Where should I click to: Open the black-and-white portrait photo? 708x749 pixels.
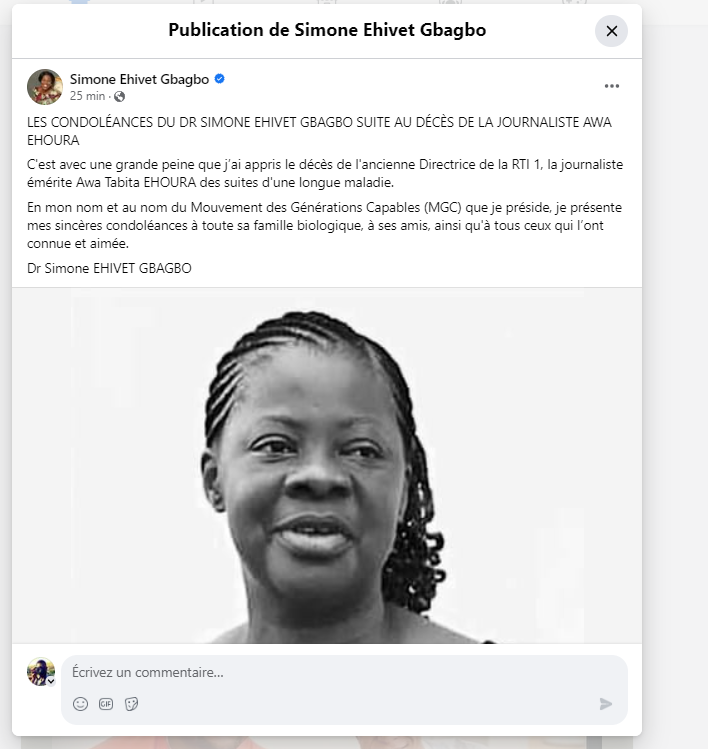pos(327,466)
